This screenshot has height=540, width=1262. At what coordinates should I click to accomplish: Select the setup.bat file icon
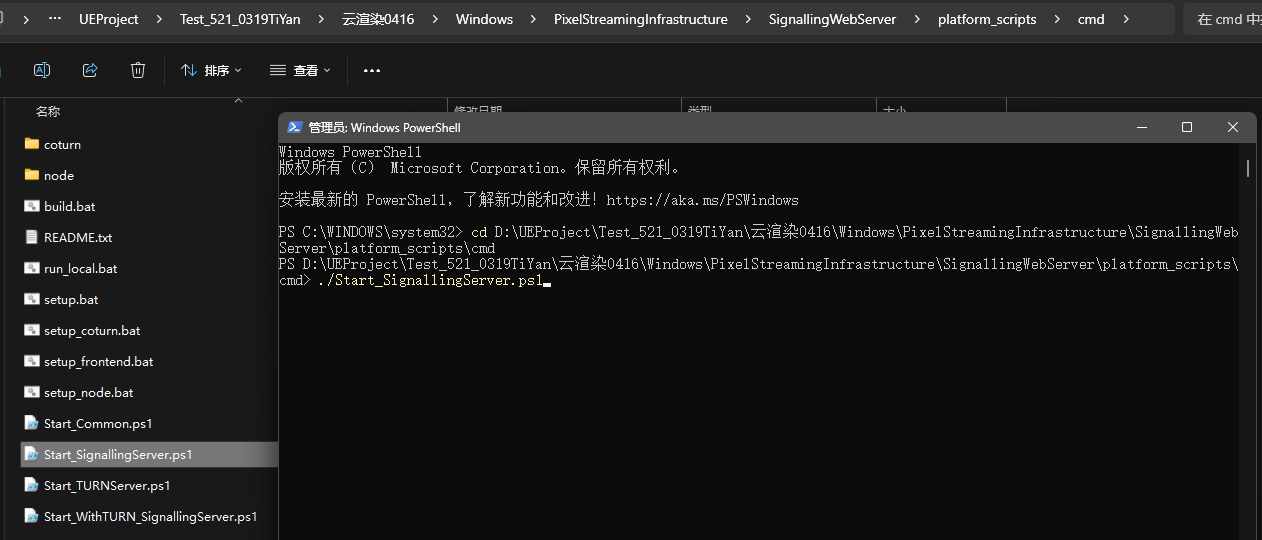(x=31, y=299)
